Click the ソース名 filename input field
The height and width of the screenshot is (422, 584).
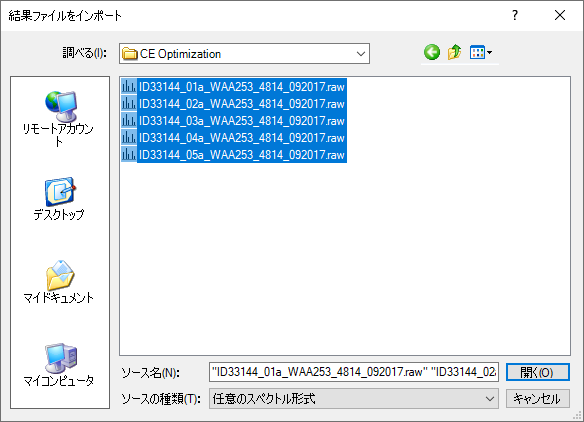(353, 372)
